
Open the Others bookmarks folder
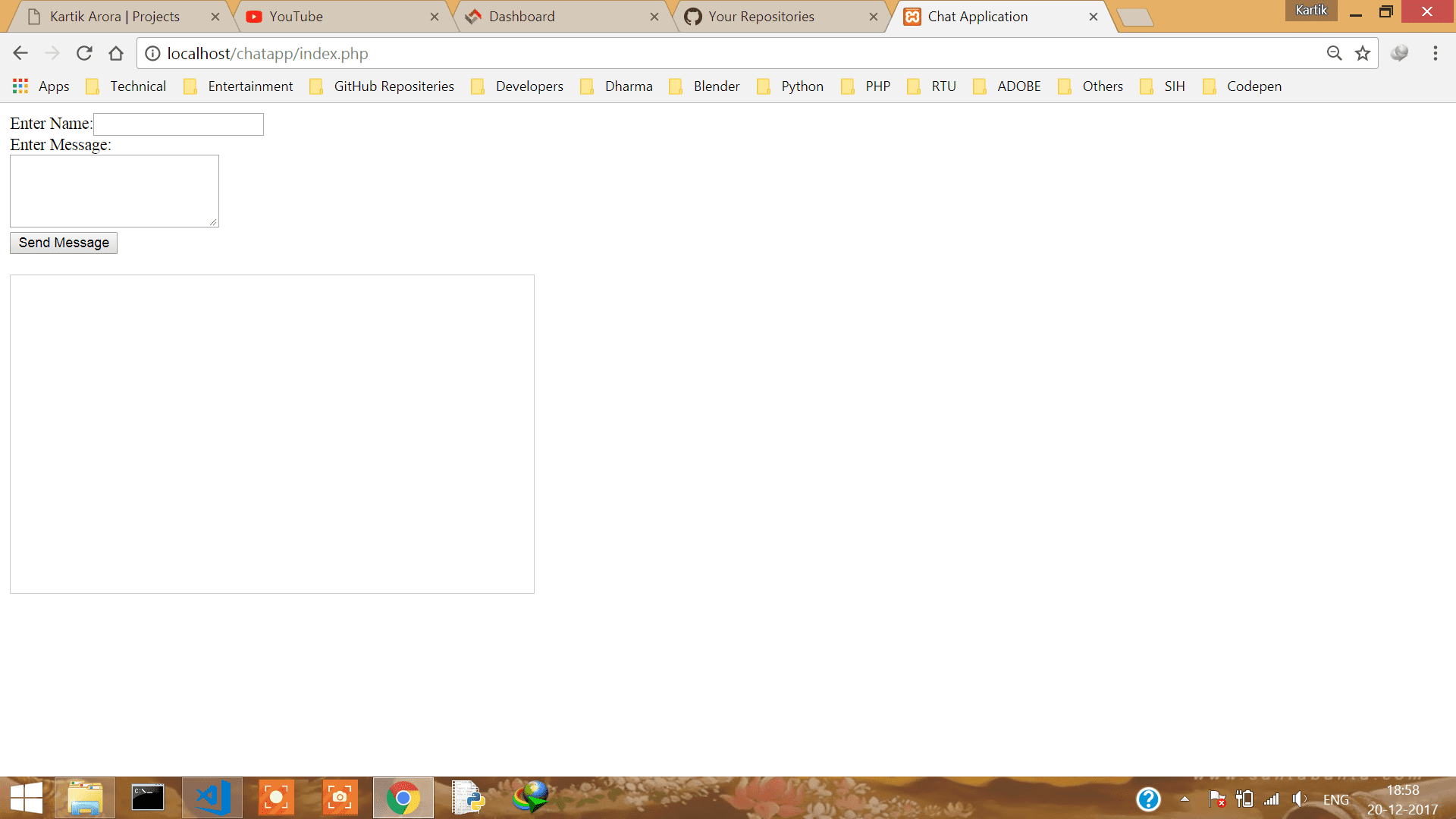(x=1090, y=86)
